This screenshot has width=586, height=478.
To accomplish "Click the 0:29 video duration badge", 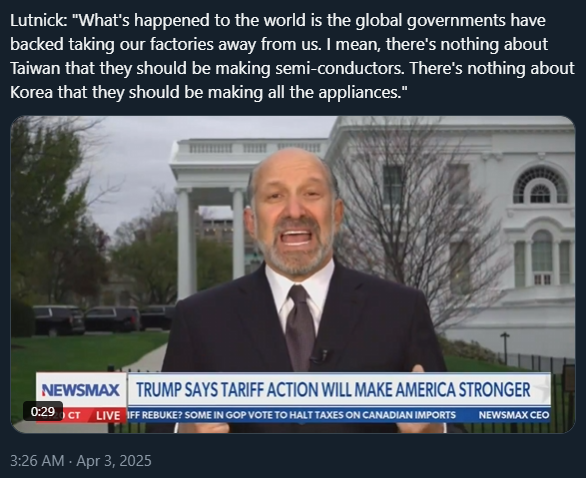I will 43,411.
